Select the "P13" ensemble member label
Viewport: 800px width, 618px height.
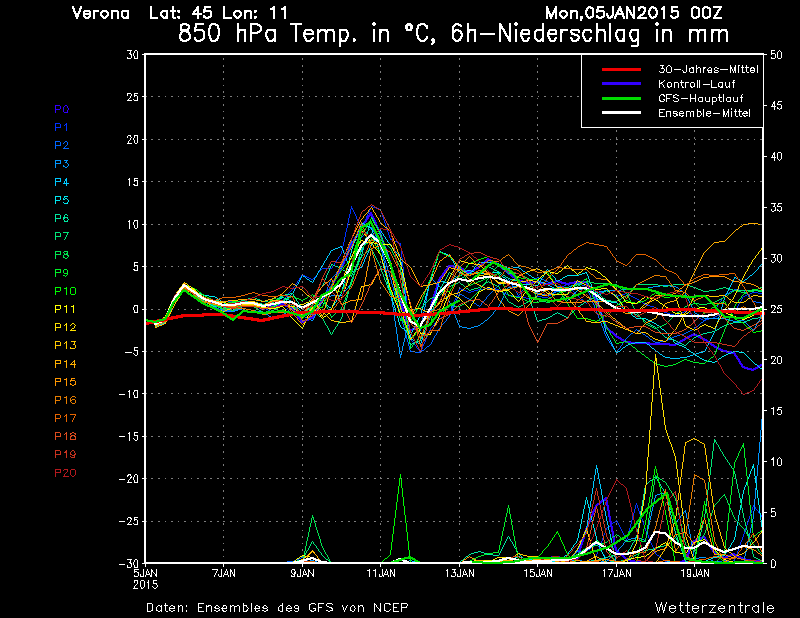(65, 345)
